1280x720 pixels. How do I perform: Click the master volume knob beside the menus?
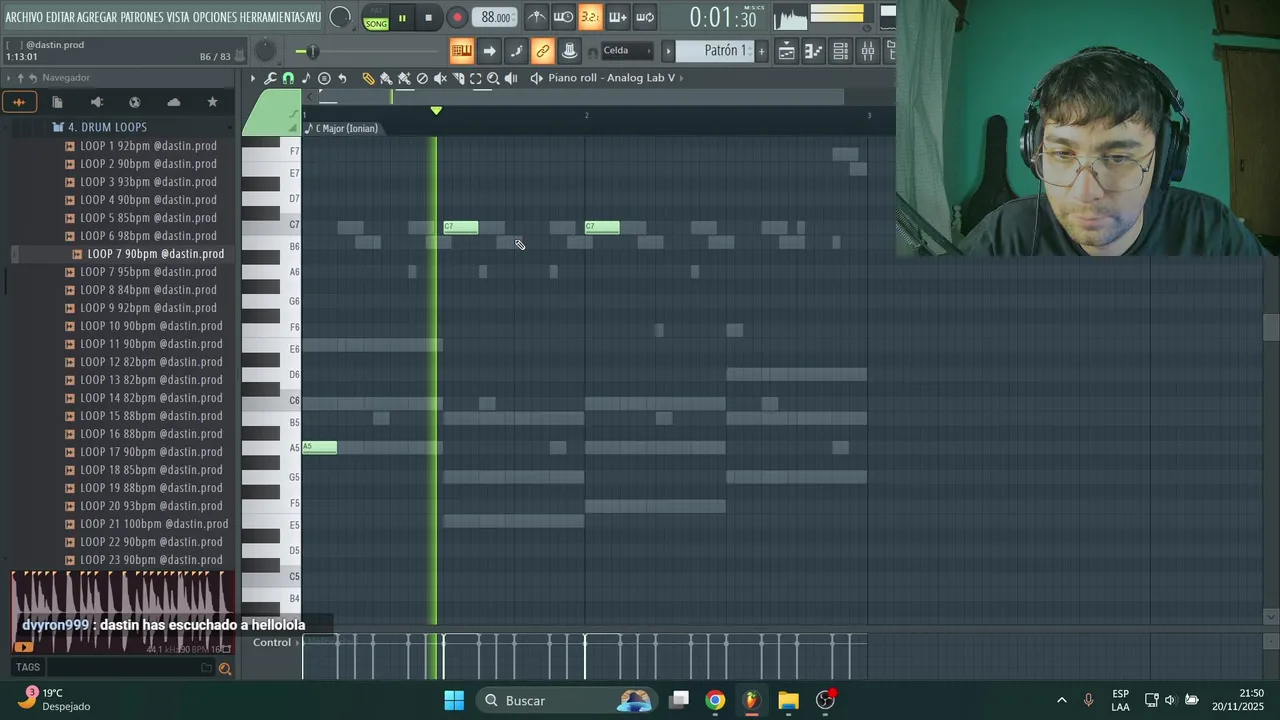click(x=341, y=17)
